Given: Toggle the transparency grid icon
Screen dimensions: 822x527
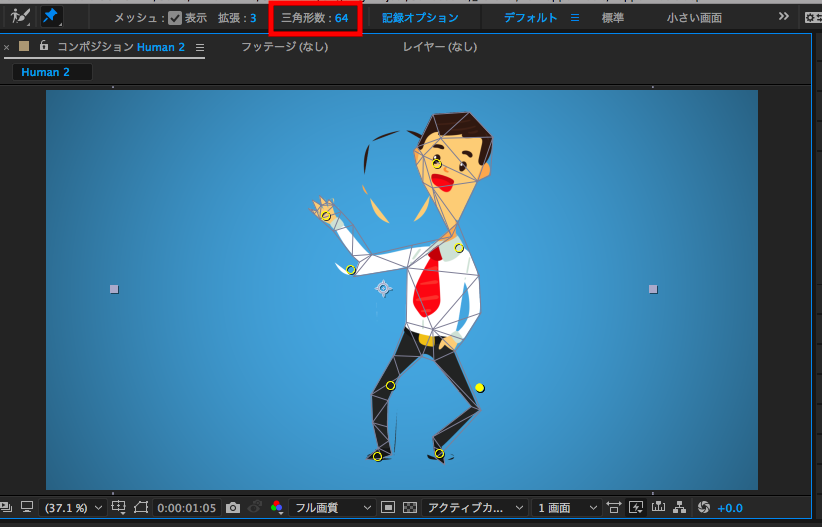Looking at the screenshot, I should coord(410,508).
